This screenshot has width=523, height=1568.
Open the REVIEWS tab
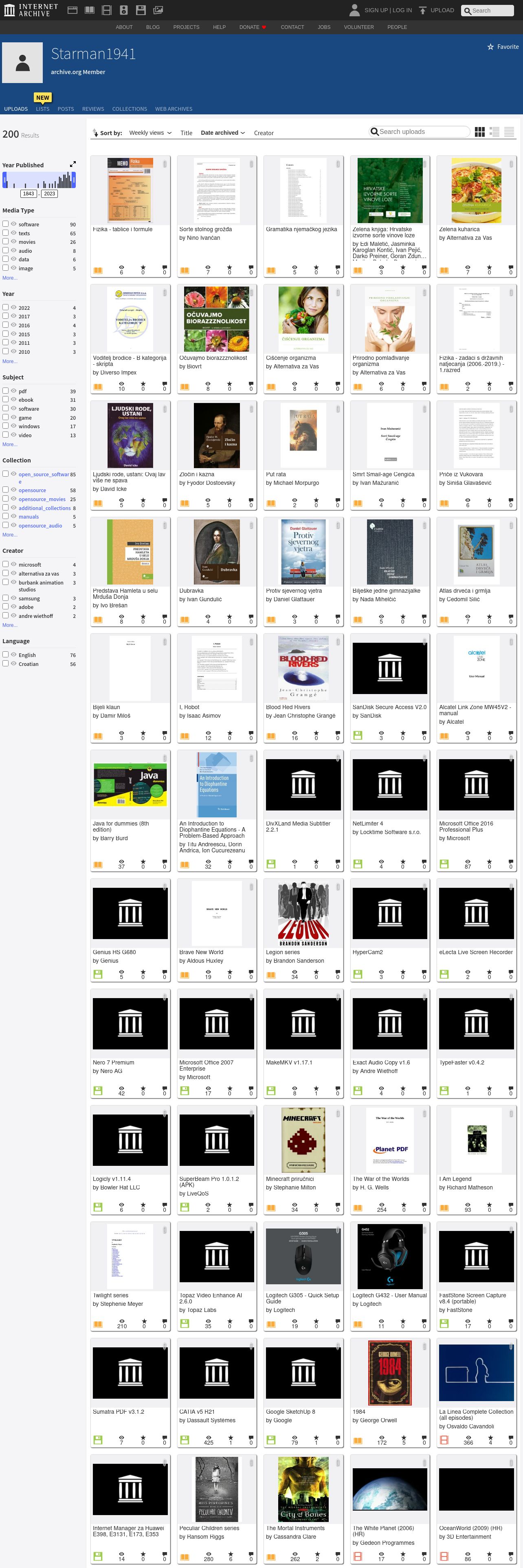click(93, 109)
